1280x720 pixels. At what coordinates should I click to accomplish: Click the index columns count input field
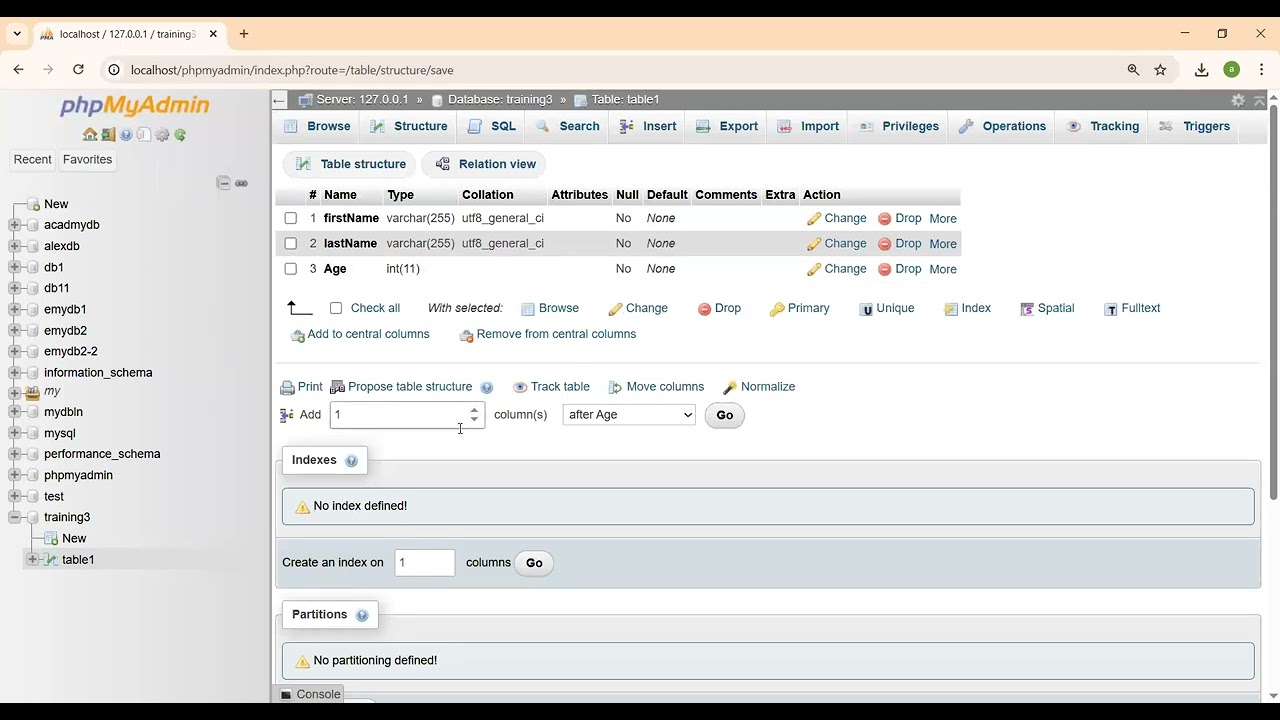coord(425,563)
